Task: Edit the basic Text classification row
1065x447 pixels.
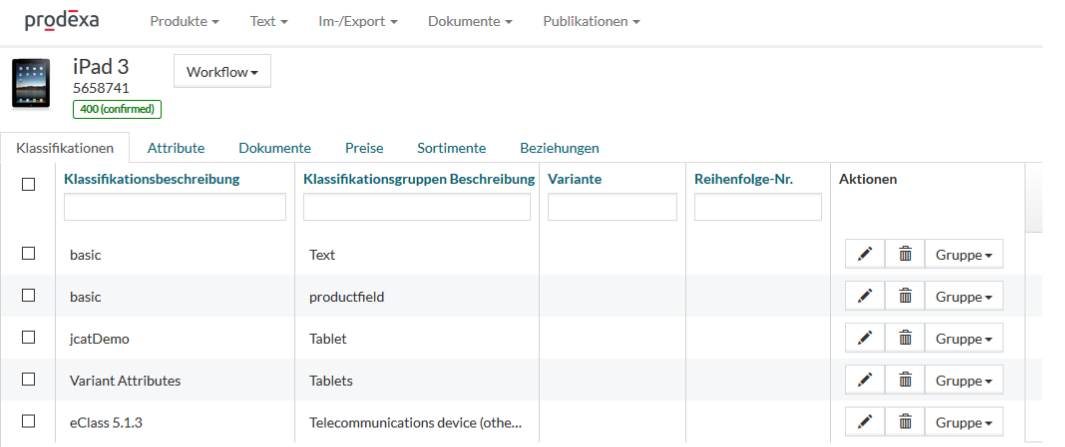Action: pyautogui.click(x=865, y=255)
